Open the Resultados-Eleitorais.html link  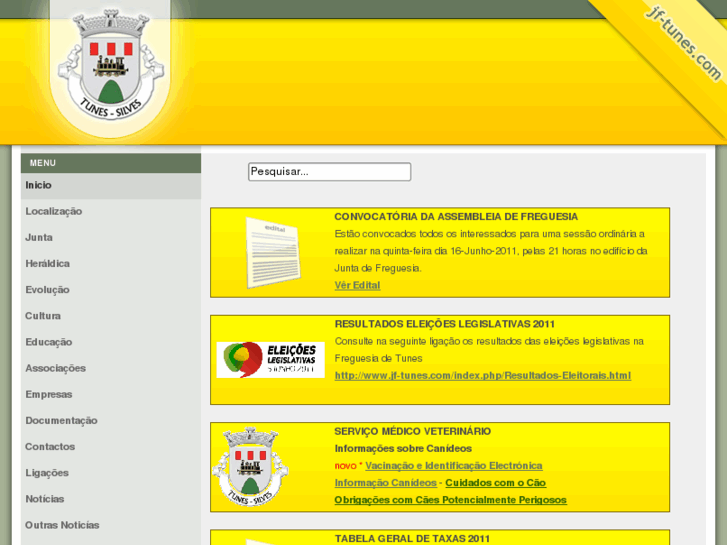coord(483,375)
